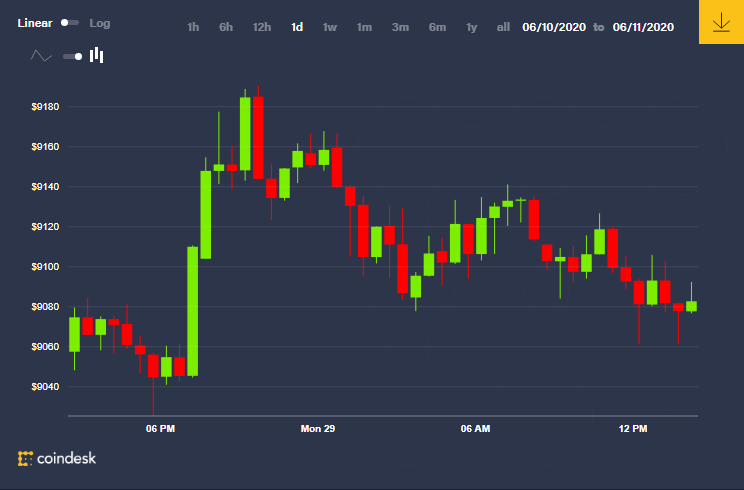Select the all time range
The height and width of the screenshot is (490, 744).
pos(503,27)
